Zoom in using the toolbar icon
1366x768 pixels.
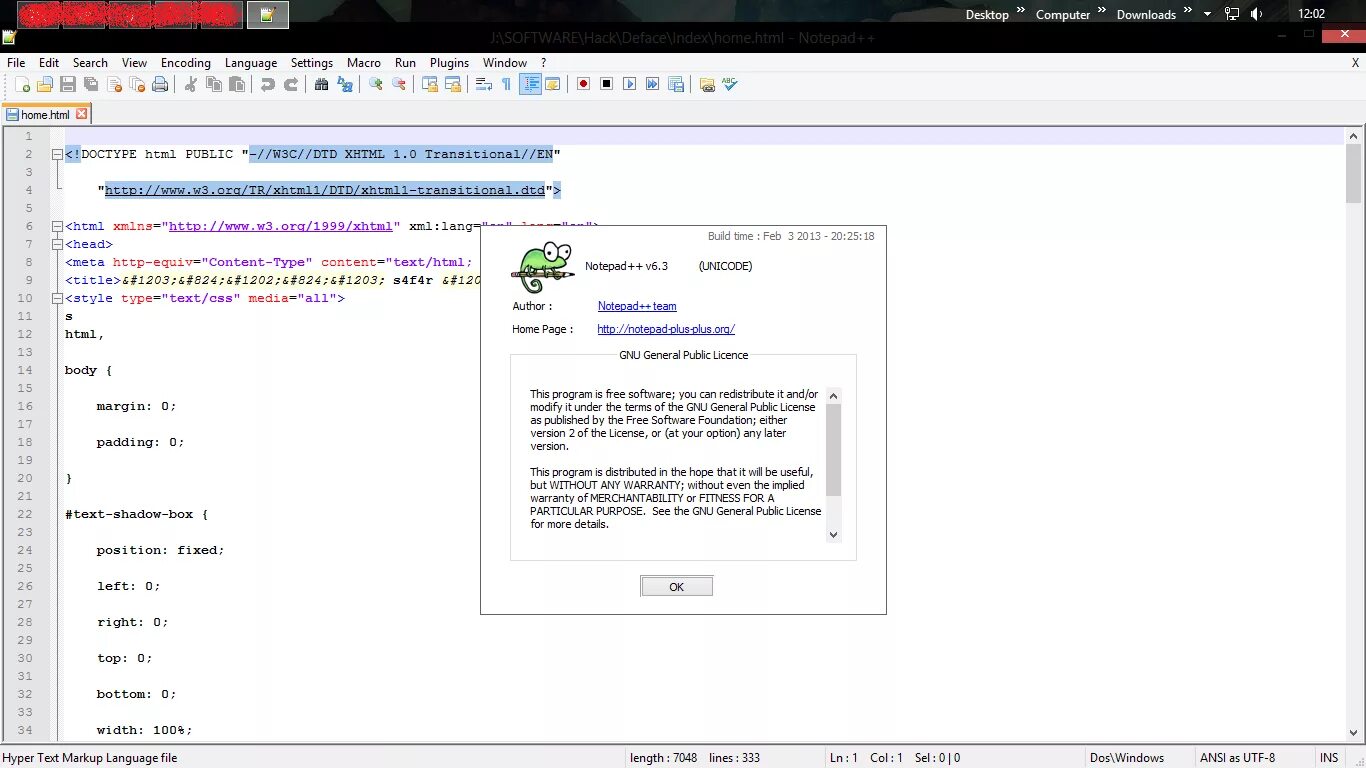376,84
